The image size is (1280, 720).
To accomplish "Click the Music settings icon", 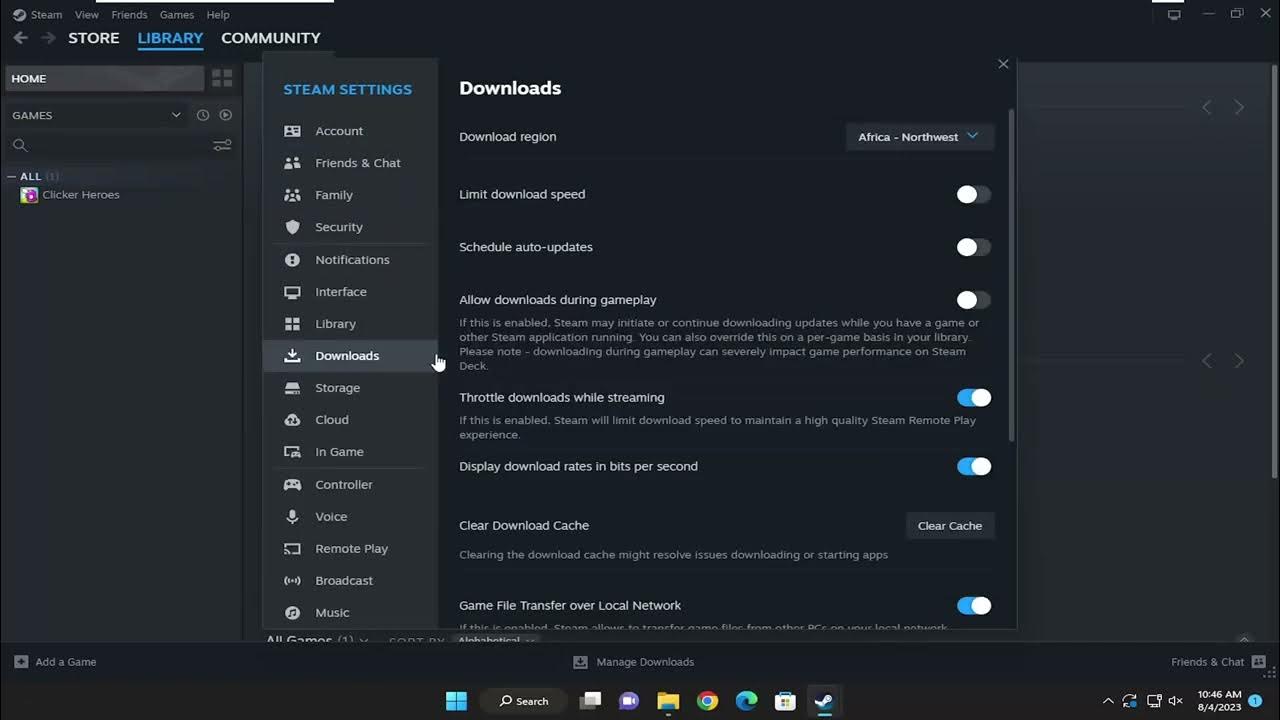I will tap(292, 613).
